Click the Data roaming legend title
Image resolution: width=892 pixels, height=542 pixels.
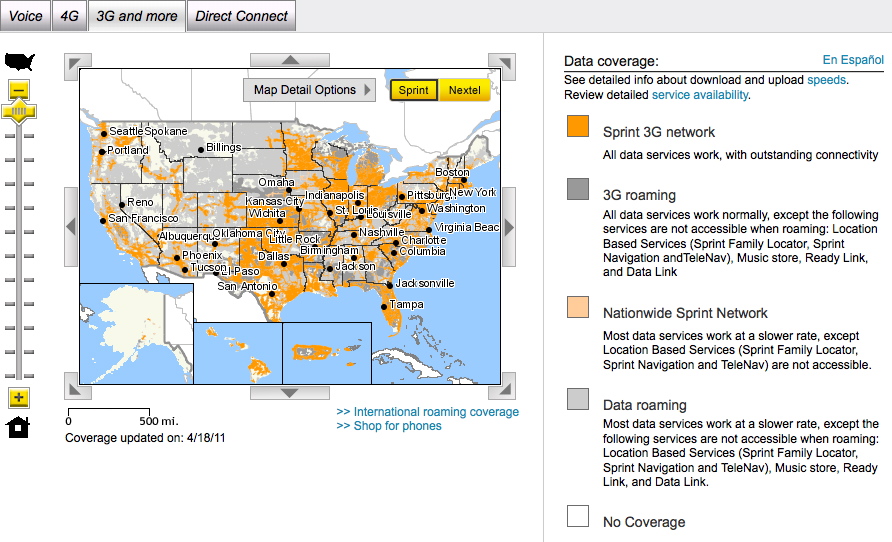coord(645,405)
